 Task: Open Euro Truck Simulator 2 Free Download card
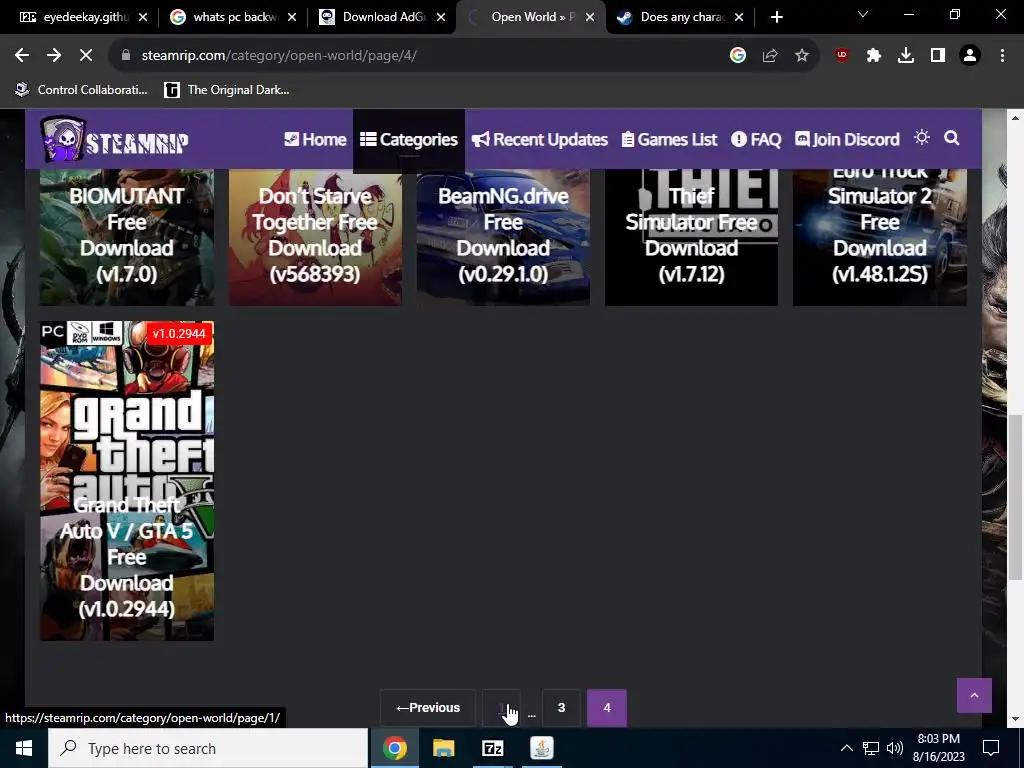coord(880,237)
